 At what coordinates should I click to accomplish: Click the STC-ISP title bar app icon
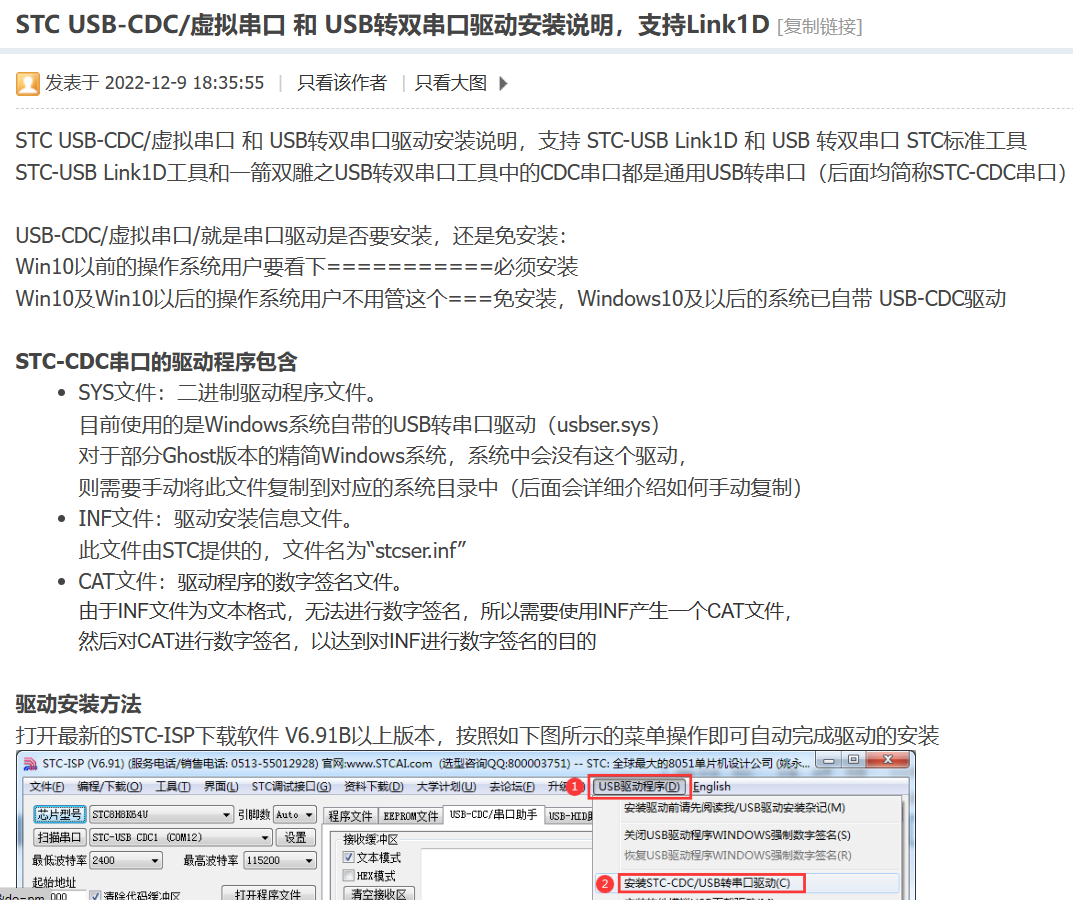[30, 763]
